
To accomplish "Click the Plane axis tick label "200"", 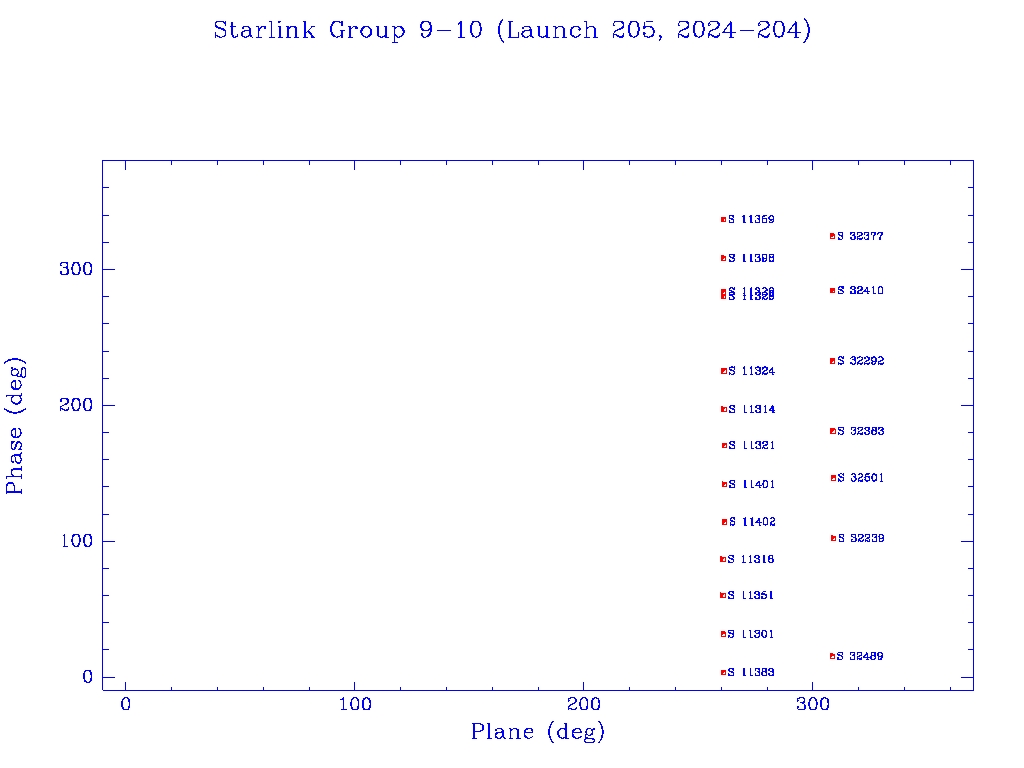I will click(584, 705).
